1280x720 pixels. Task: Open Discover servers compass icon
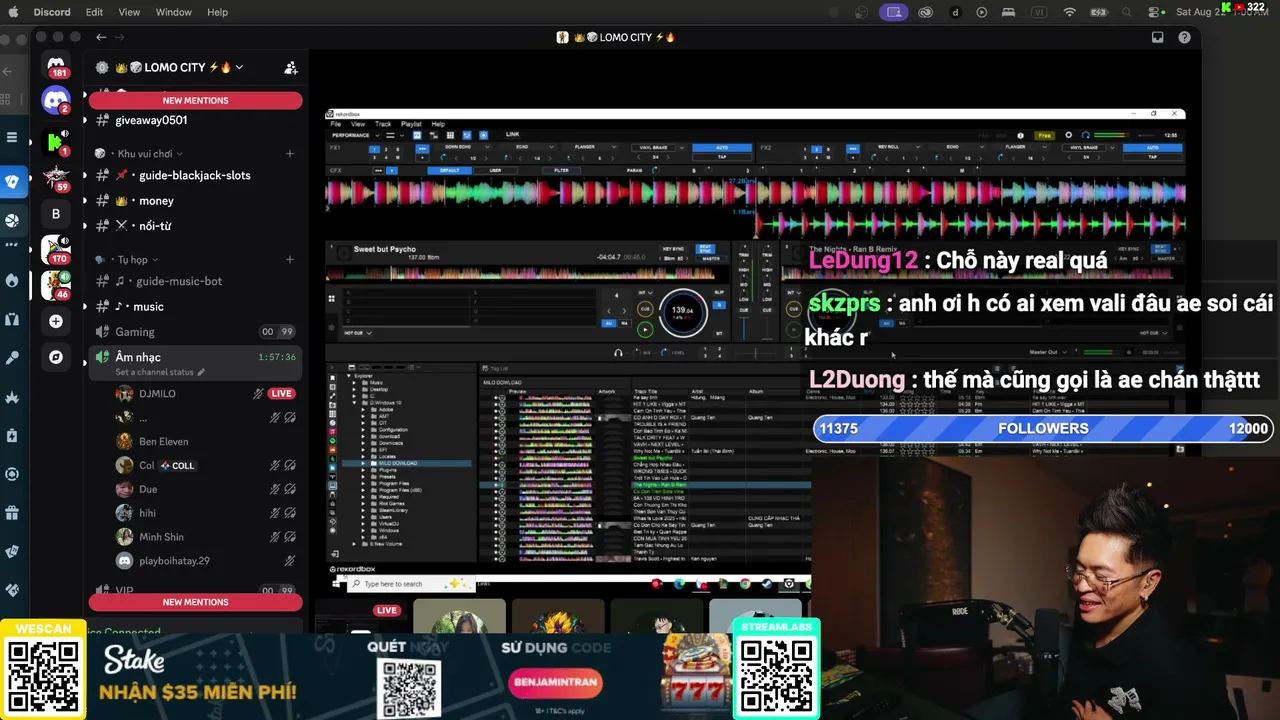[x=56, y=357]
